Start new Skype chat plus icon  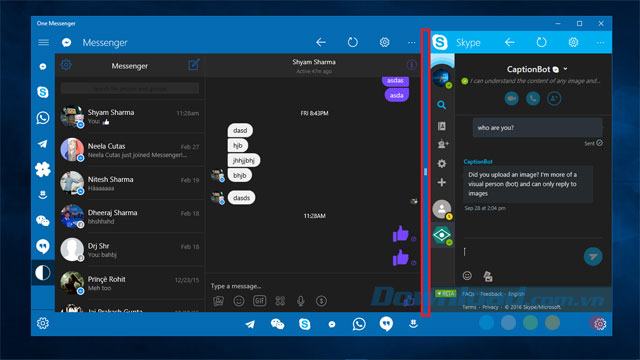(x=442, y=182)
